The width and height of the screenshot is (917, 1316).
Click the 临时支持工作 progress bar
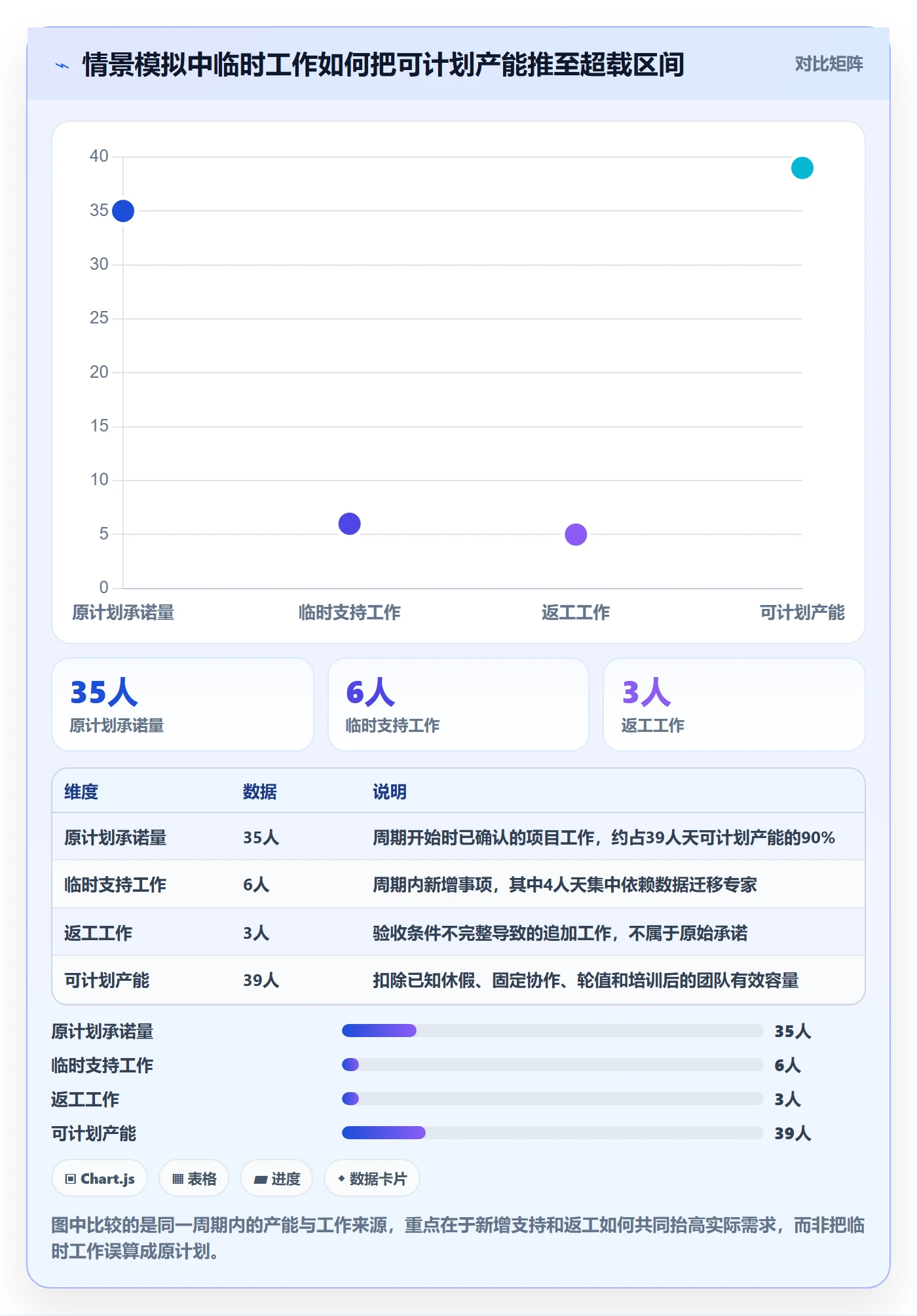[553, 1065]
